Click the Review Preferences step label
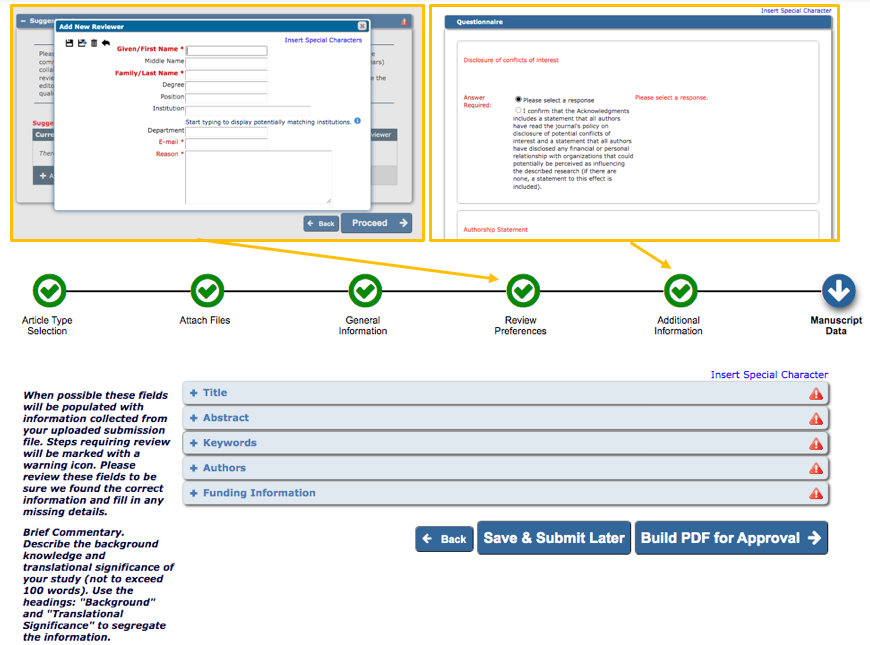This screenshot has height=645, width=870. click(x=520, y=325)
